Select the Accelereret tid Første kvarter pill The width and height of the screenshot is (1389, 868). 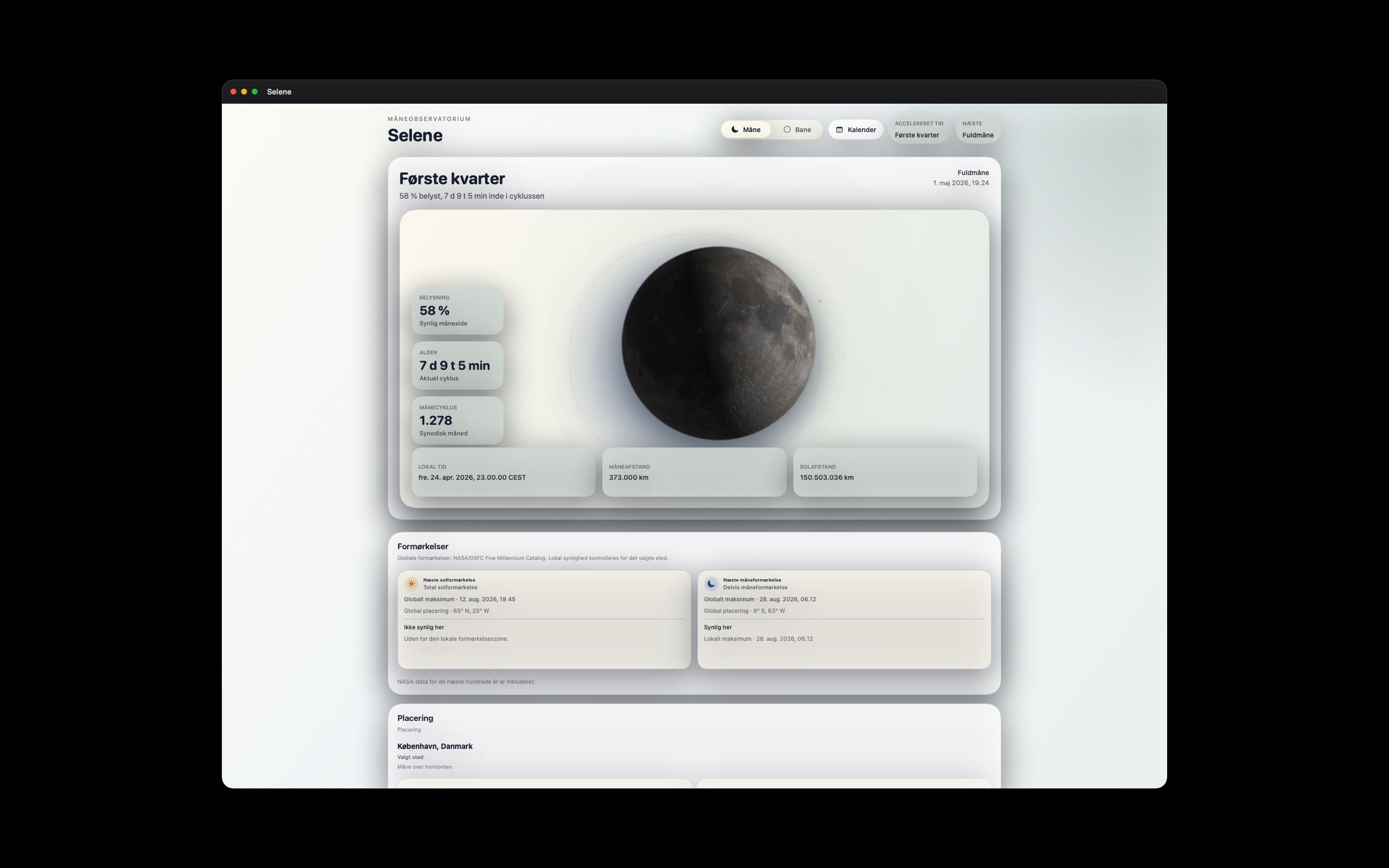coord(919,130)
